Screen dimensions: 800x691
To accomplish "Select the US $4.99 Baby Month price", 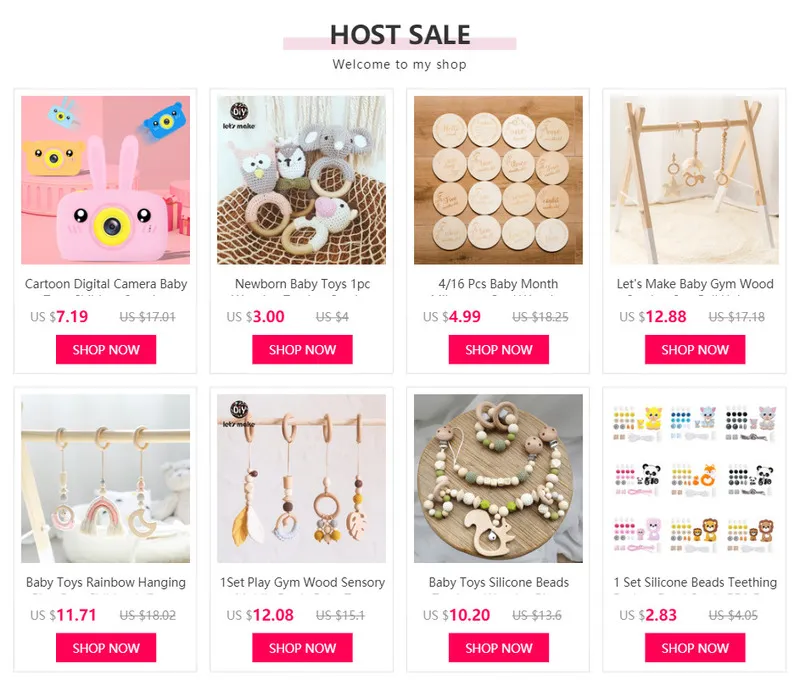I will tap(452, 316).
